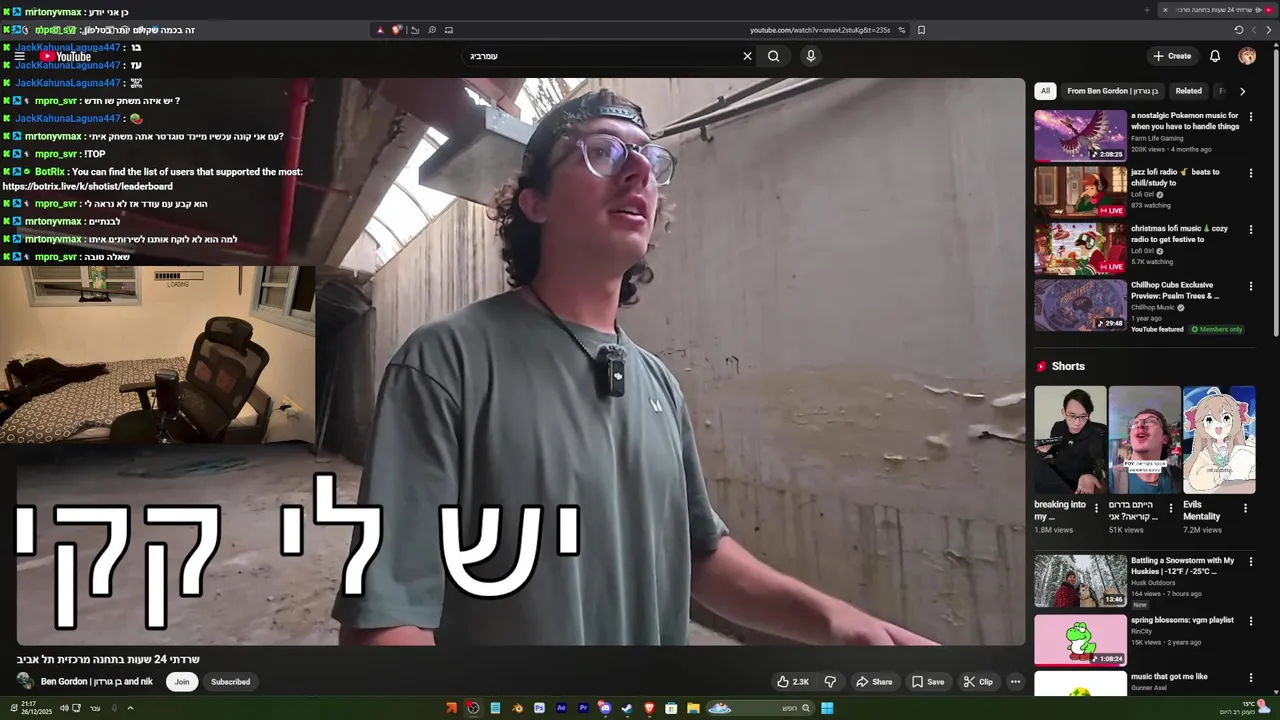
Task: Open File Explorer from the taskbar
Action: [x=693, y=708]
